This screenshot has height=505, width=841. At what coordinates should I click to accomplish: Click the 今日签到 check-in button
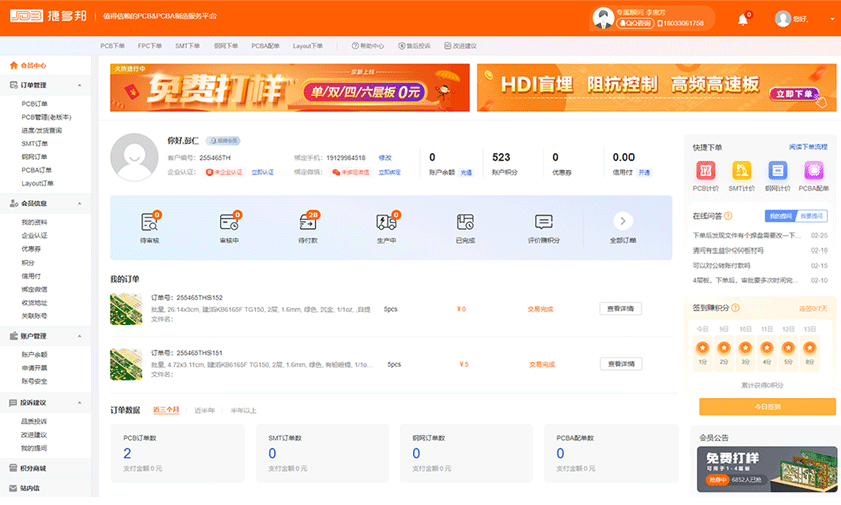(x=767, y=406)
